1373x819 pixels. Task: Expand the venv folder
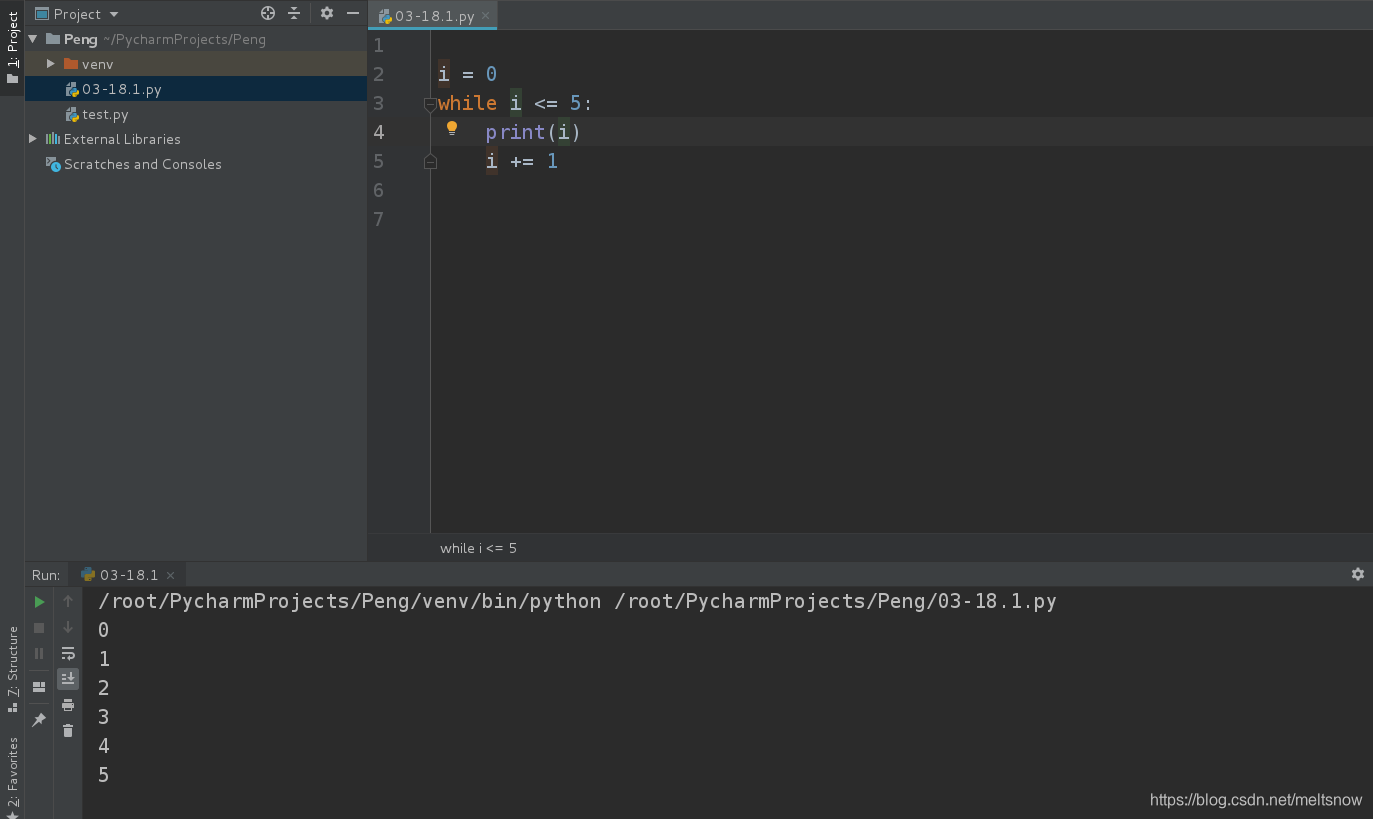coord(51,64)
